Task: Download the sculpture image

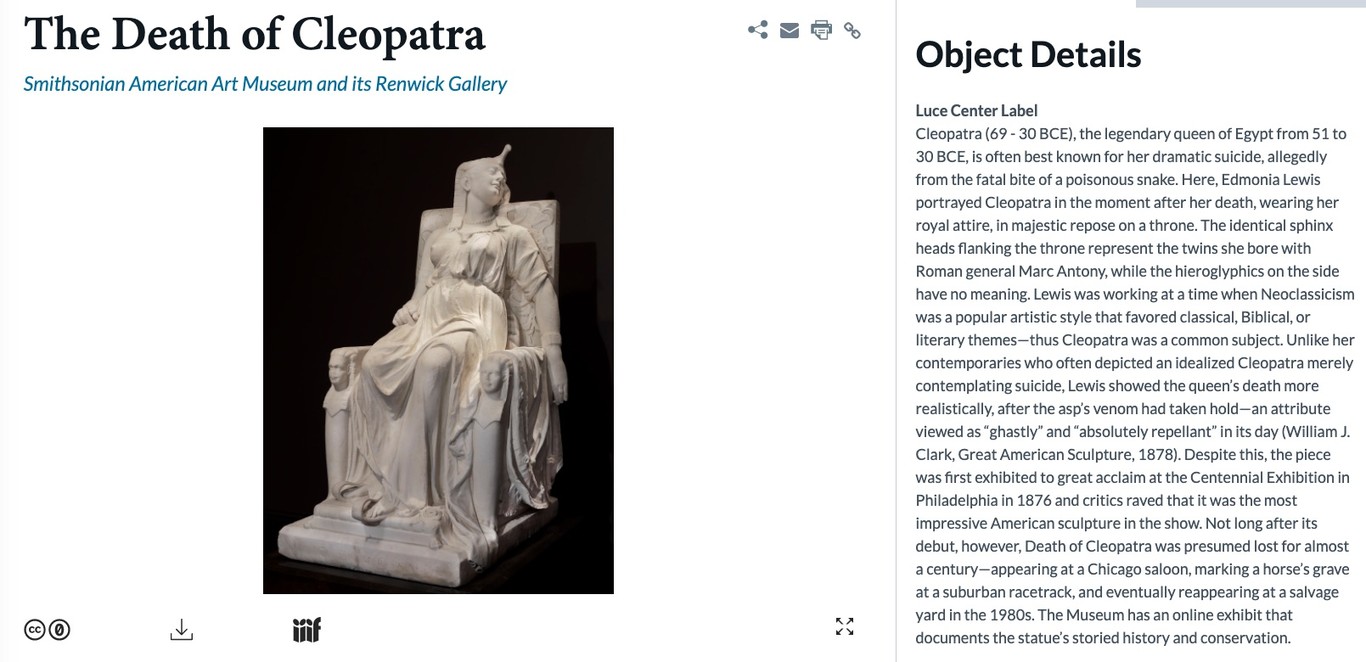Action: [x=181, y=629]
